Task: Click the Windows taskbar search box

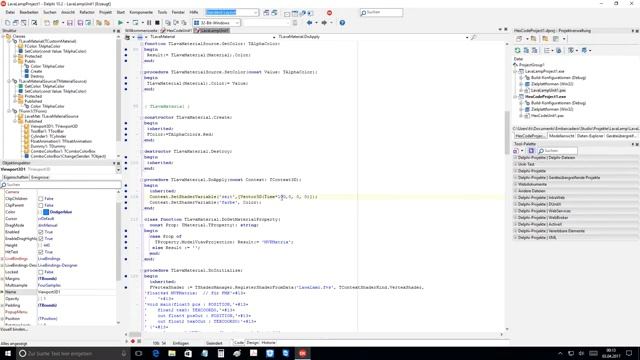Action: pyautogui.click(x=73, y=353)
